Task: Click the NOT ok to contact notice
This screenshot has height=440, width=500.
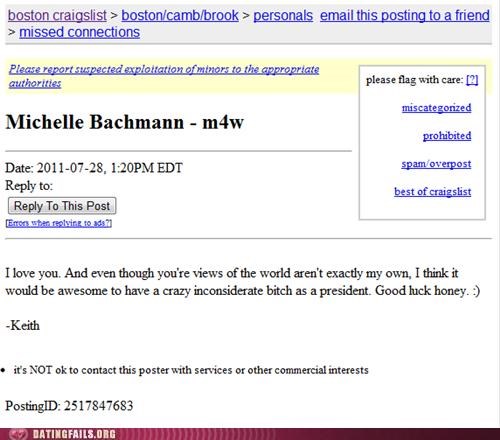Action: click(x=191, y=370)
